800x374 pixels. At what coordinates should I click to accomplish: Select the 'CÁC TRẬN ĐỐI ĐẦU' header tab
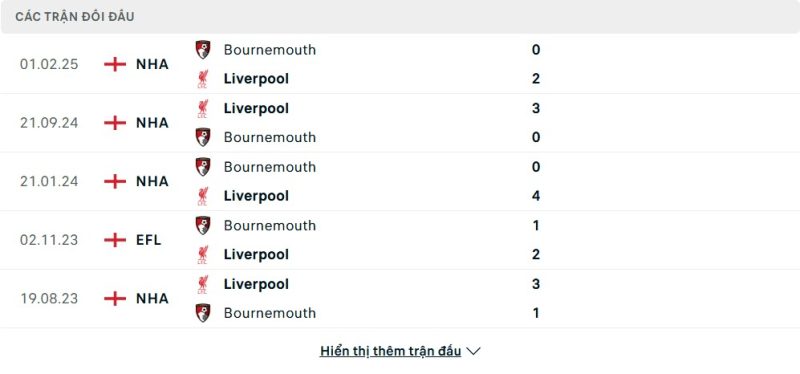click(75, 17)
